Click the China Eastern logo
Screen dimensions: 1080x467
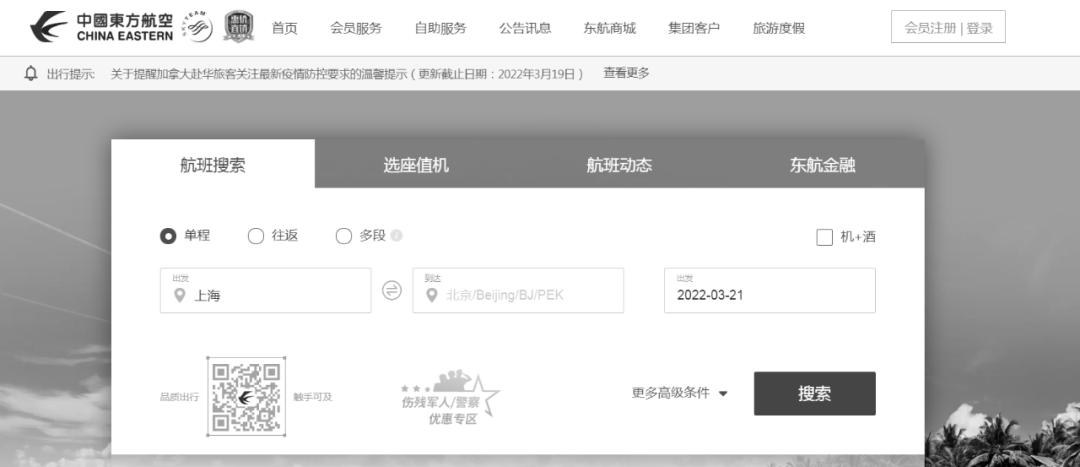coord(101,27)
